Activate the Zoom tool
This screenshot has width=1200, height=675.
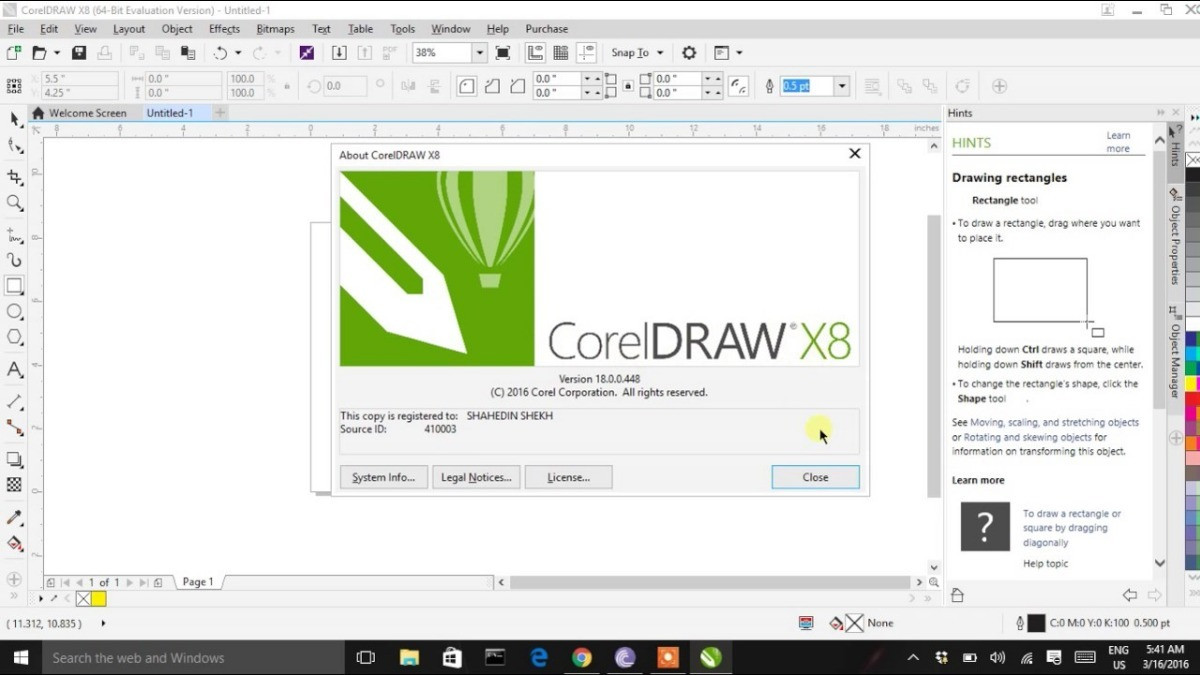click(14, 203)
